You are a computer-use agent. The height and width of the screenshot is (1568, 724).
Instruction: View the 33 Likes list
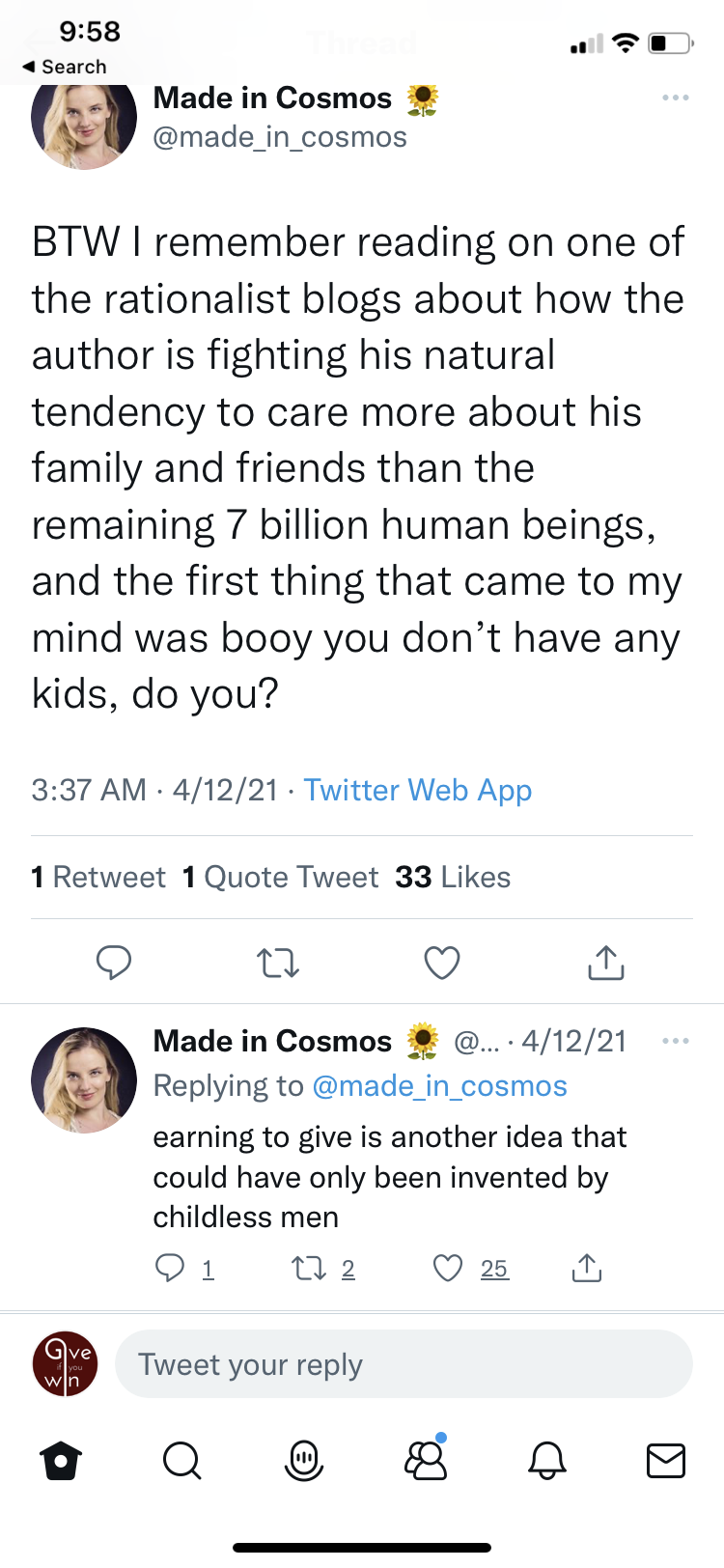tap(453, 877)
